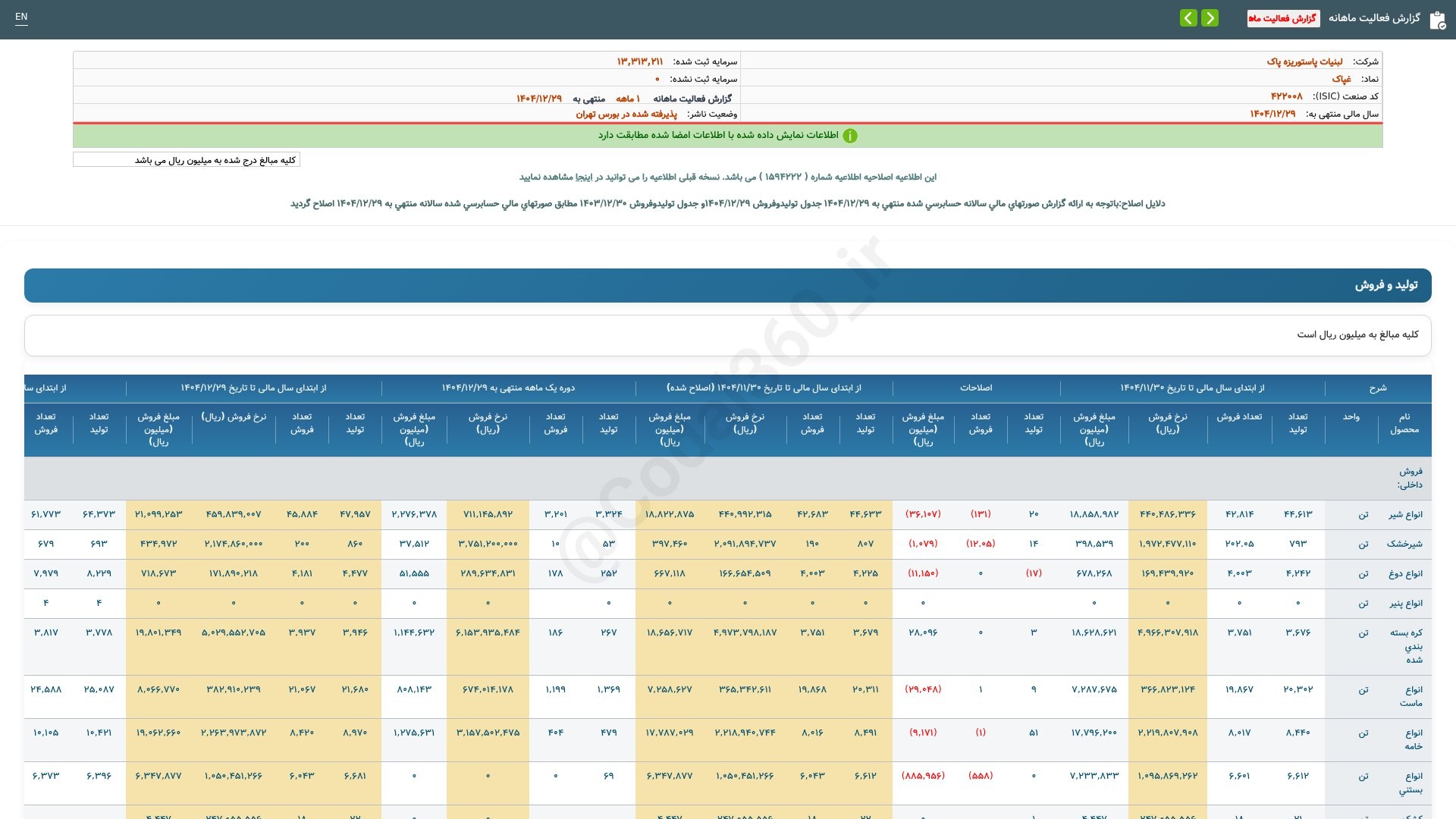Select status پذیرفته شده در بورس تهران
Screen dimensions: 1456x819
626,114
